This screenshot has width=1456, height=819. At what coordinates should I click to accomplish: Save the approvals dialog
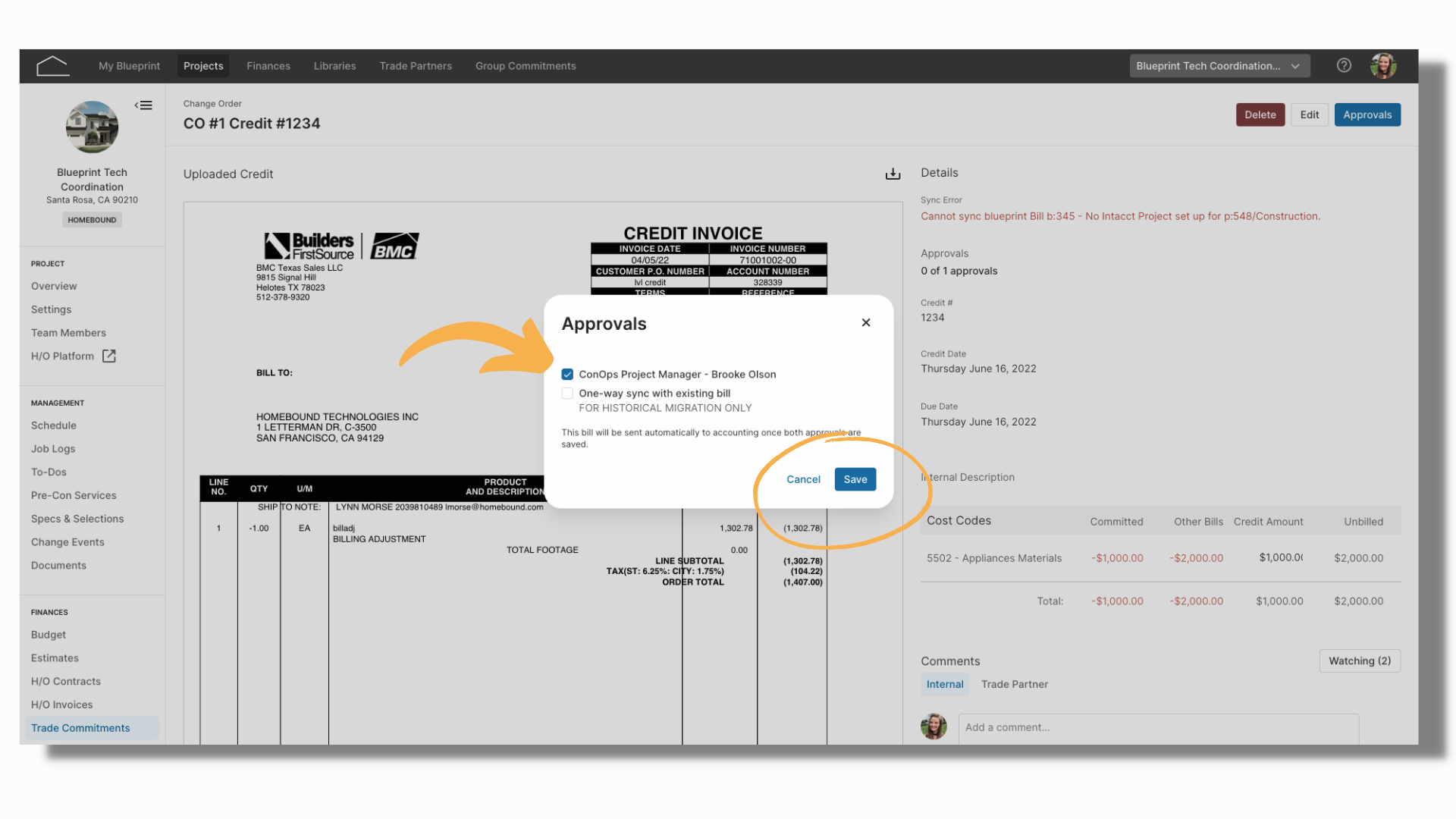click(855, 479)
